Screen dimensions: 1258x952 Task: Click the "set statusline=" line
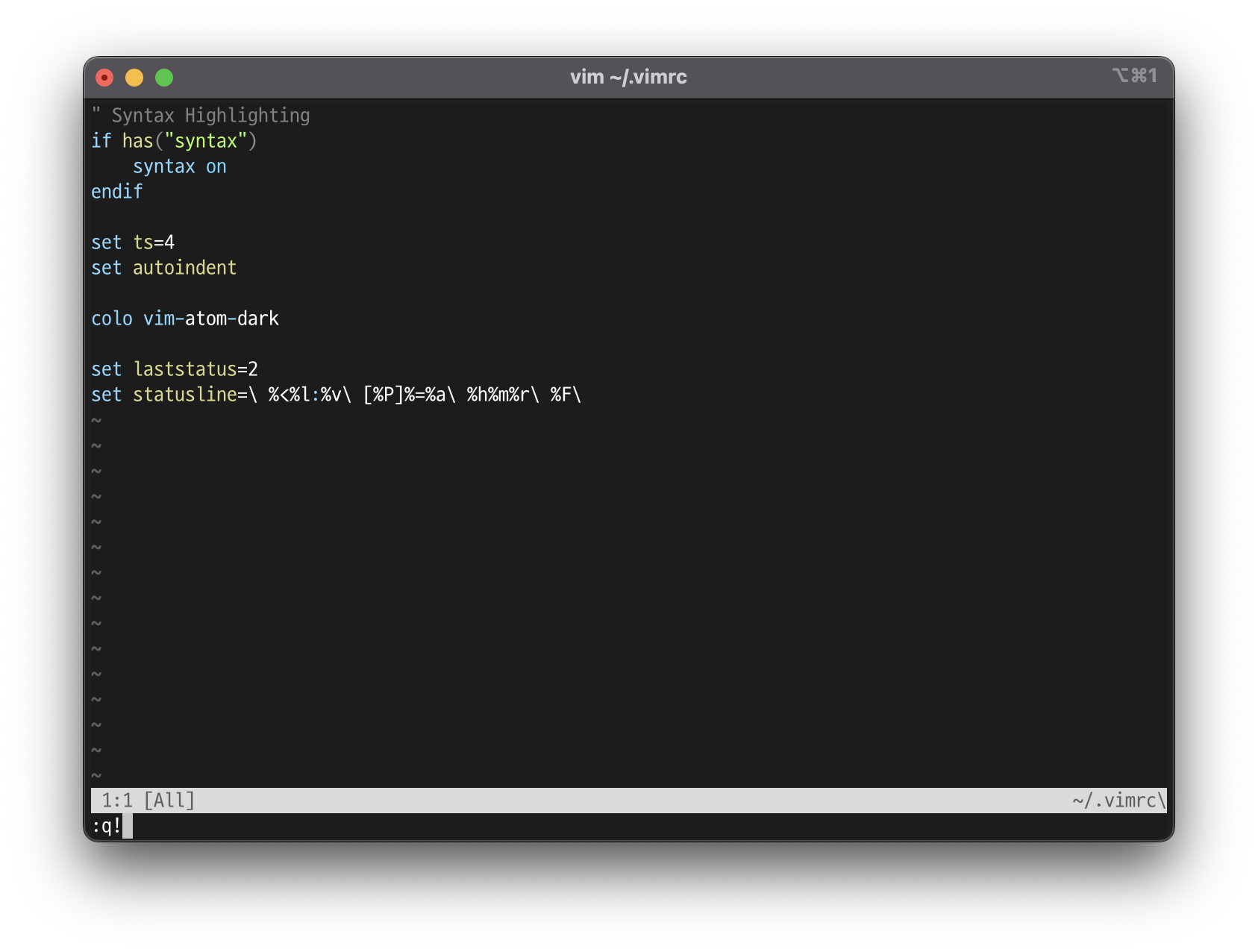pos(337,395)
